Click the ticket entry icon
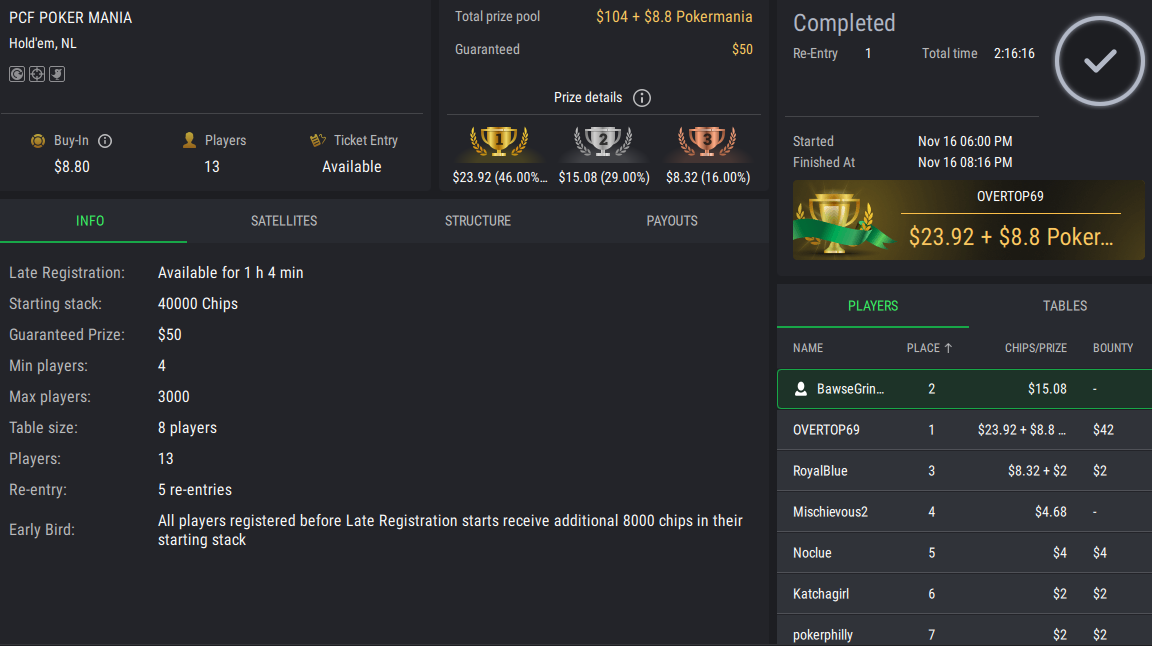 click(x=318, y=141)
